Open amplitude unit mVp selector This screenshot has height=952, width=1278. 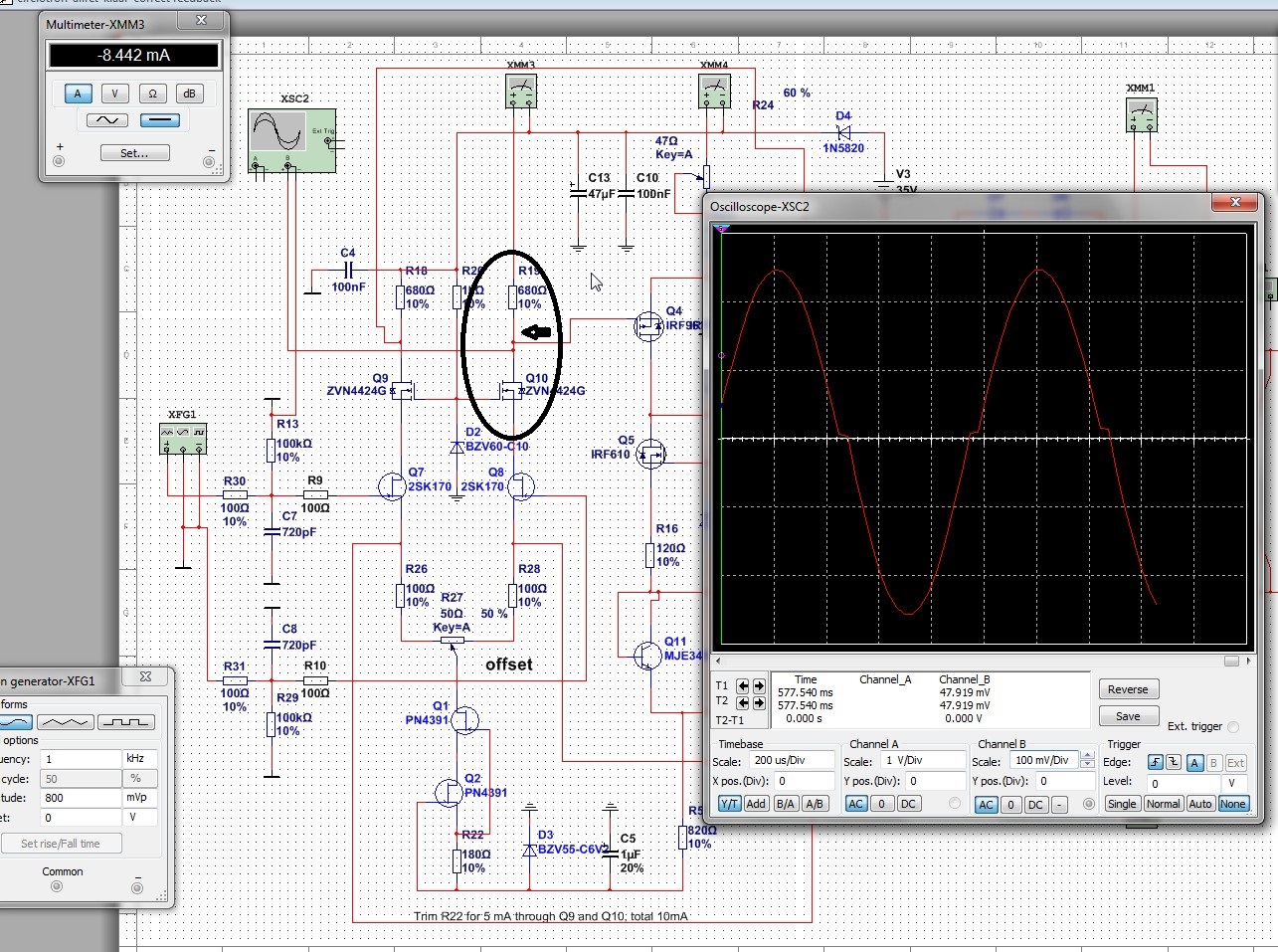pos(139,798)
